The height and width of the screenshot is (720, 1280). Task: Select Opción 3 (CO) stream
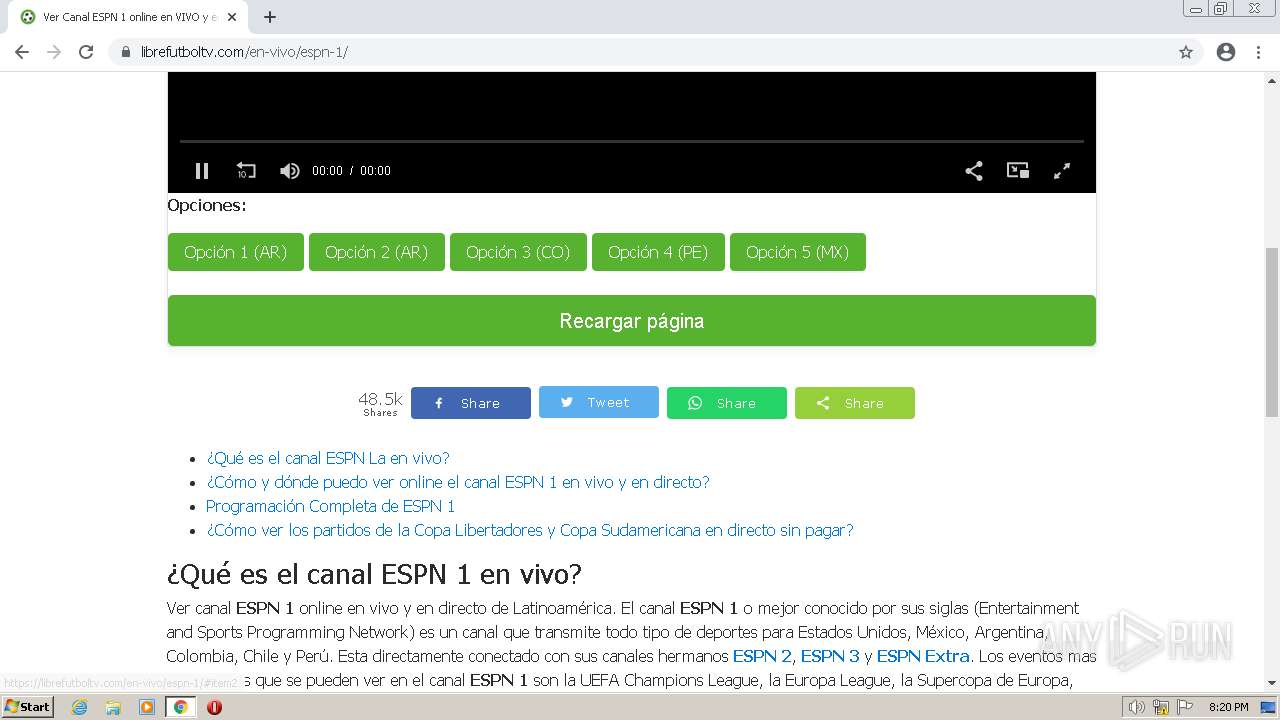pyautogui.click(x=518, y=252)
